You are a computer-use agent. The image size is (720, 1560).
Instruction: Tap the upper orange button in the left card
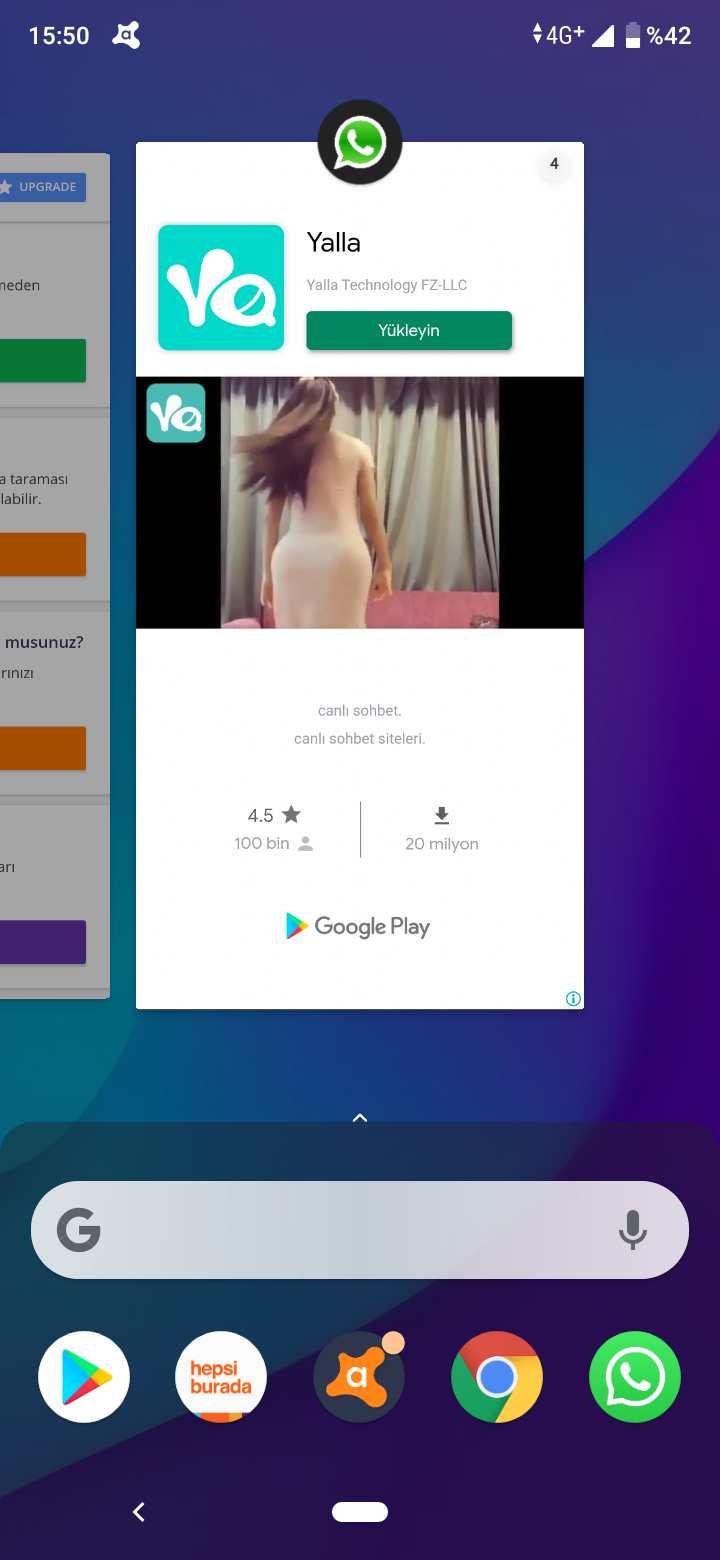[x=42, y=554]
